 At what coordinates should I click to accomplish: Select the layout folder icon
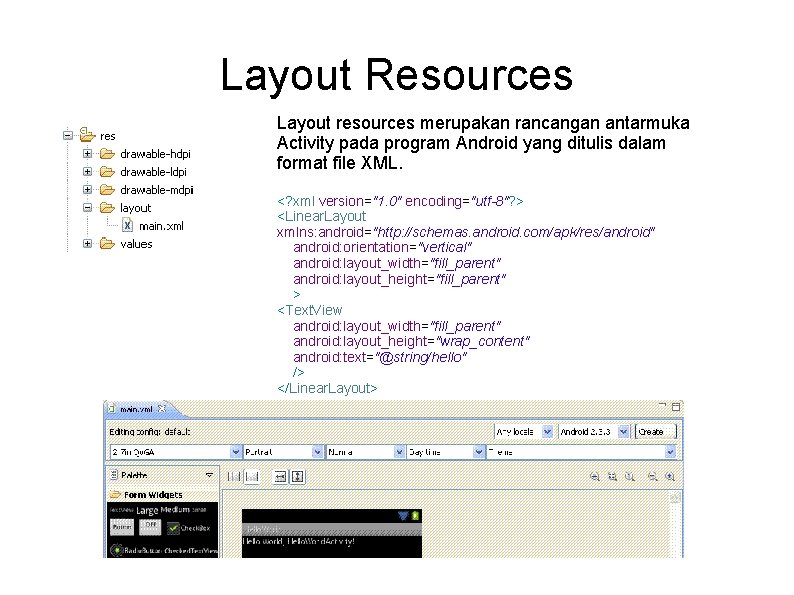click(107, 208)
